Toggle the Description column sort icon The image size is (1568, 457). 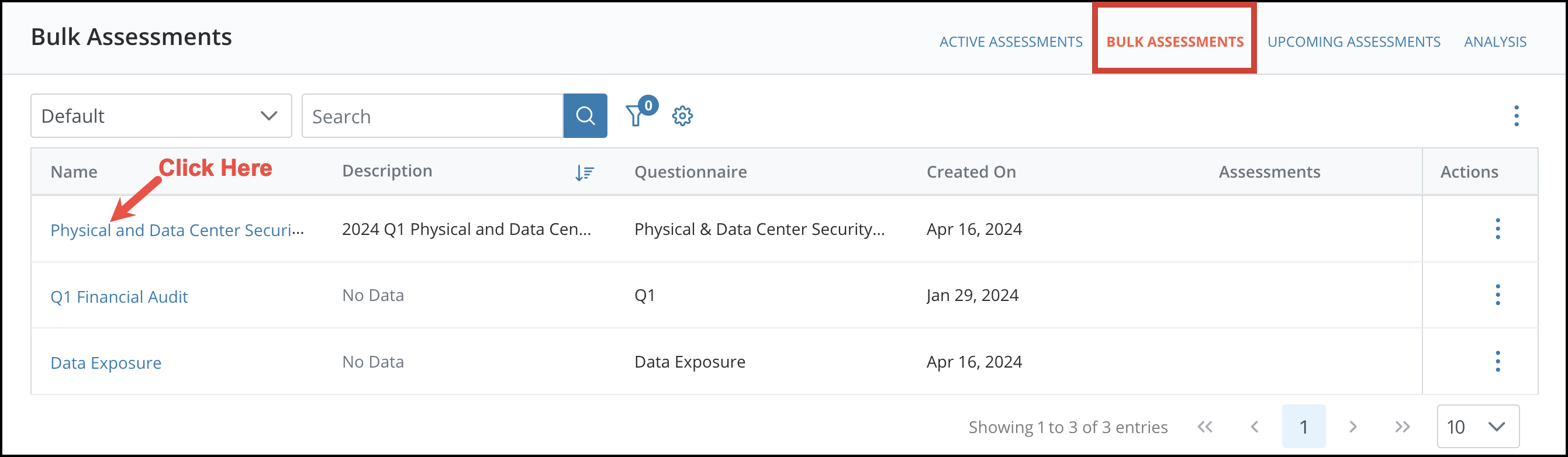[583, 172]
